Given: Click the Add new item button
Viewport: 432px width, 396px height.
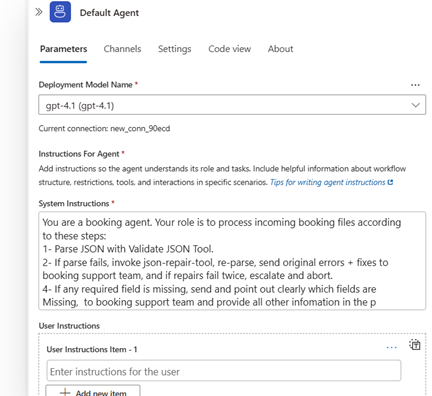Looking at the screenshot, I should pyautogui.click(x=93, y=391).
